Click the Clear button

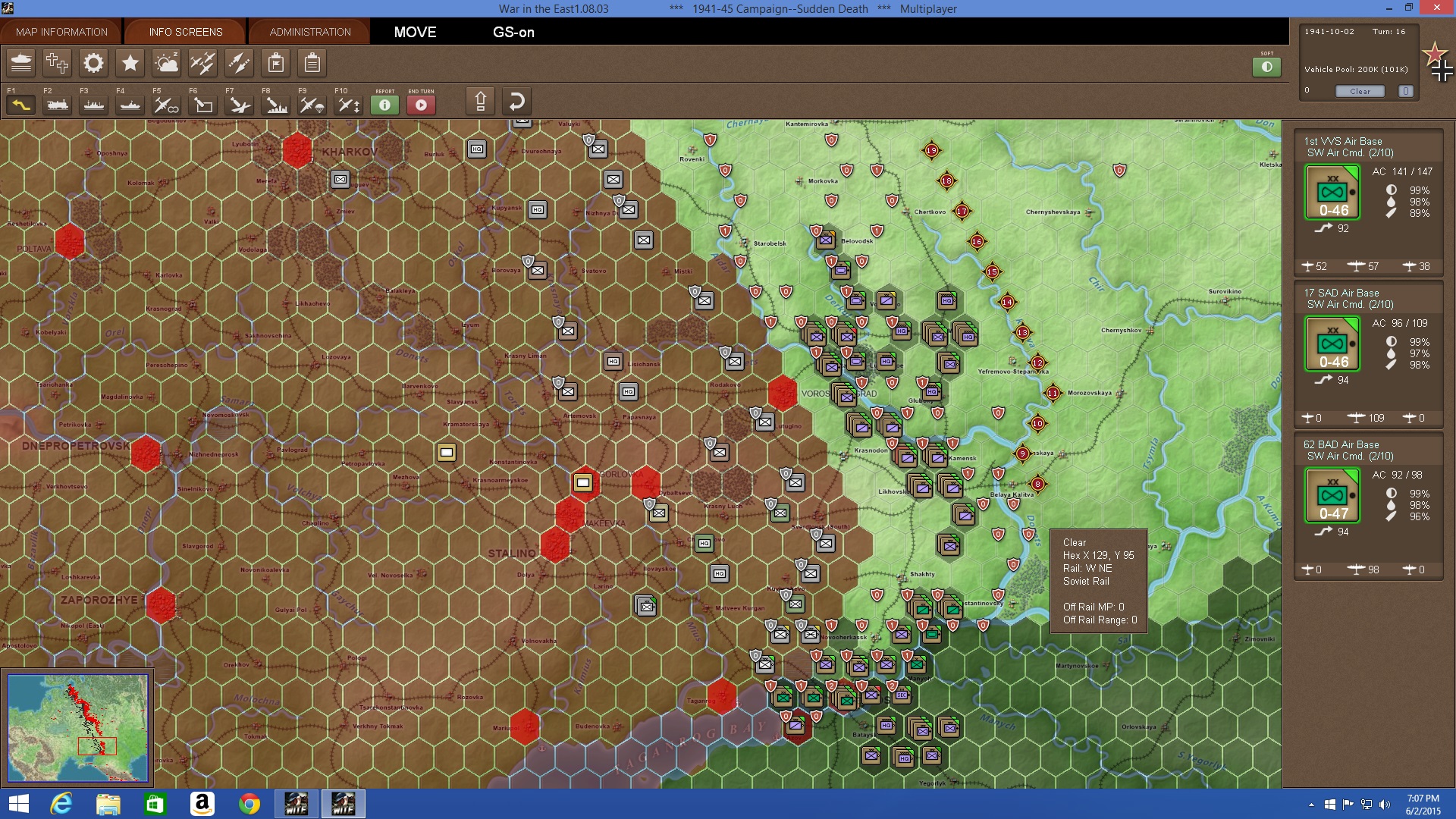(x=1360, y=91)
